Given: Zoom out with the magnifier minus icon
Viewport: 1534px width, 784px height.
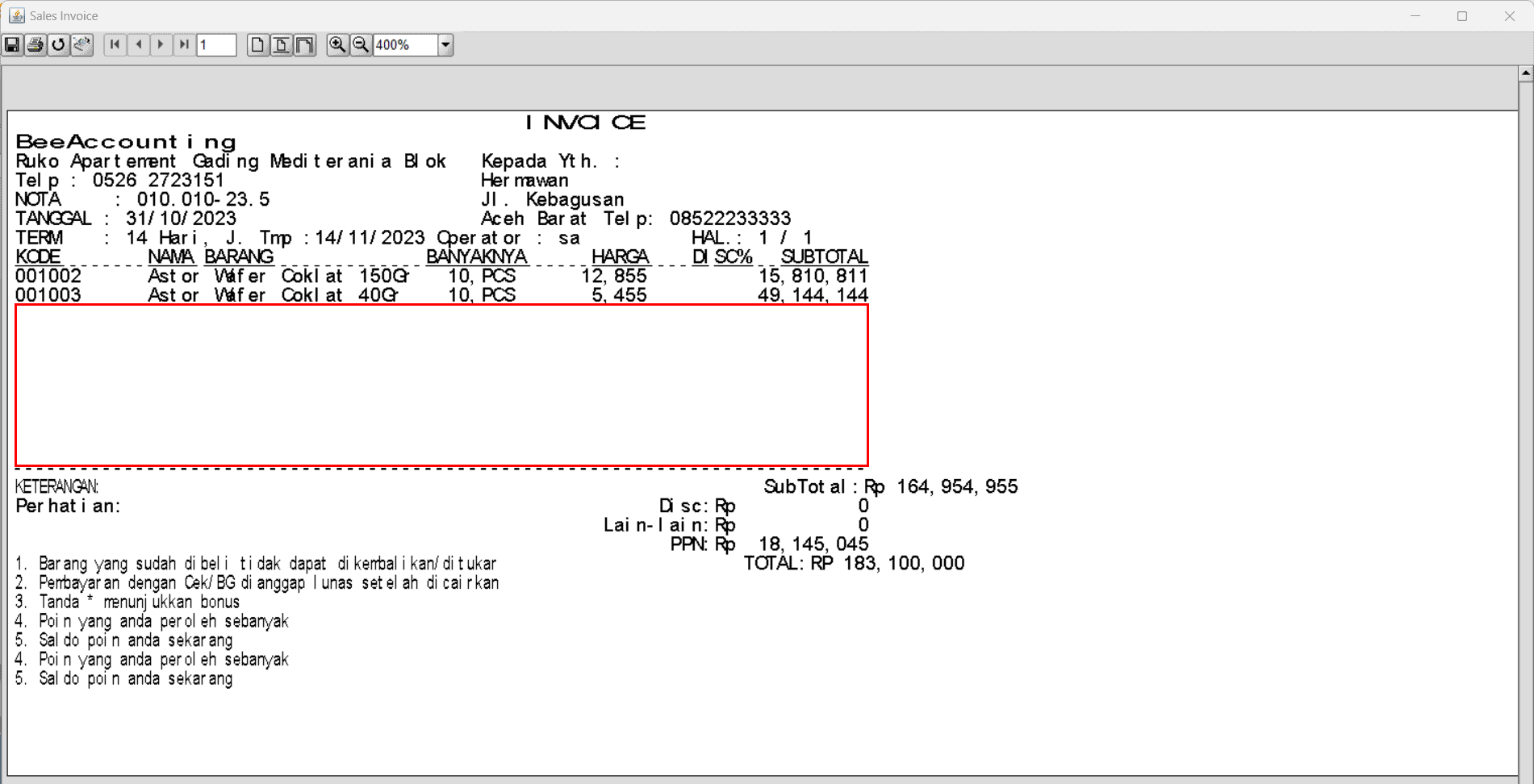Looking at the screenshot, I should coord(361,45).
